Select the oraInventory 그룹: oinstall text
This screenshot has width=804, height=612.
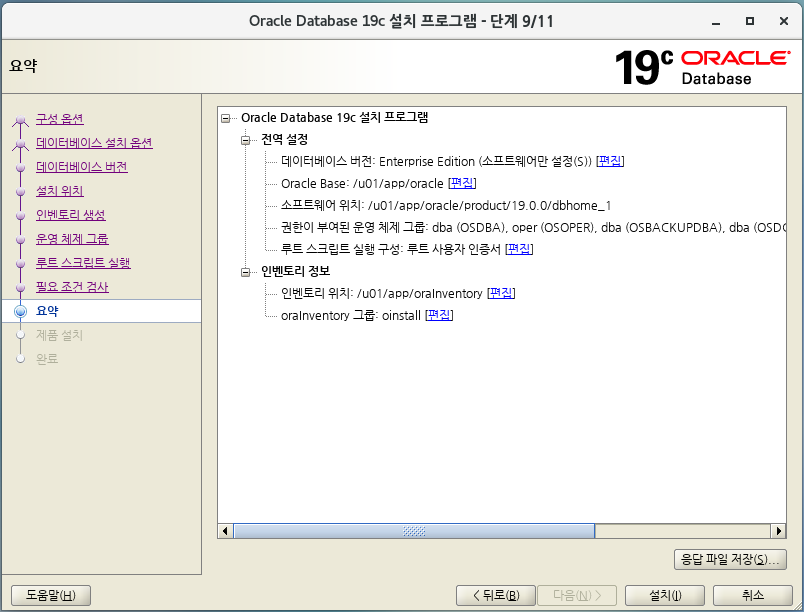point(351,315)
